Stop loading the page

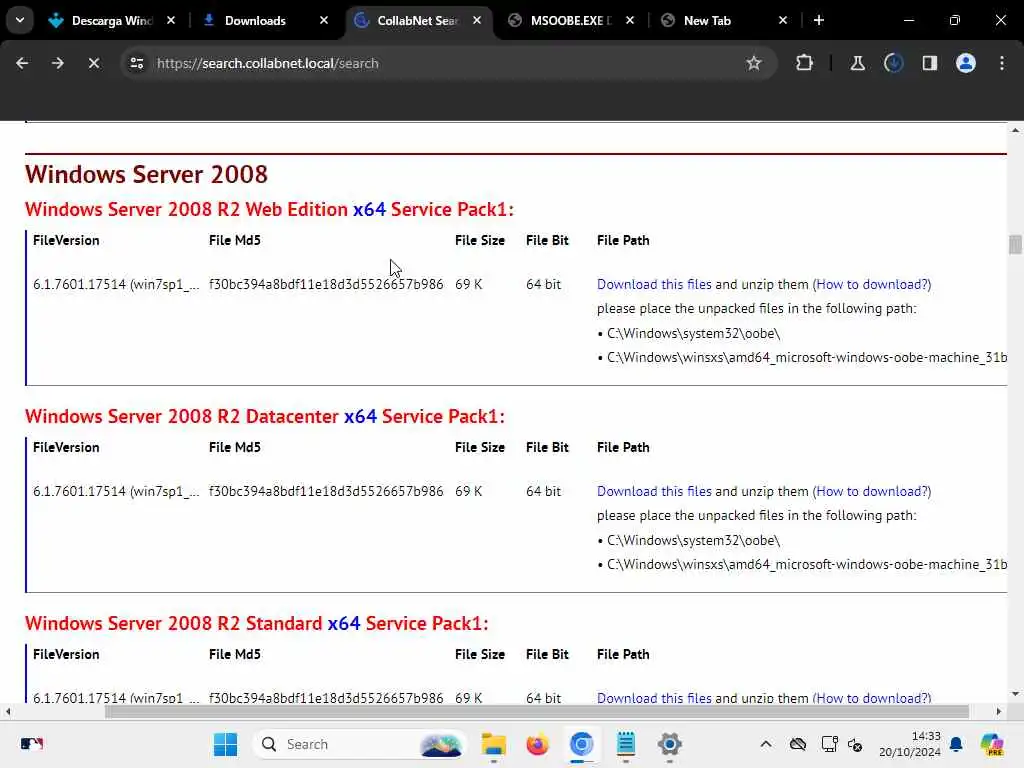coord(94,63)
